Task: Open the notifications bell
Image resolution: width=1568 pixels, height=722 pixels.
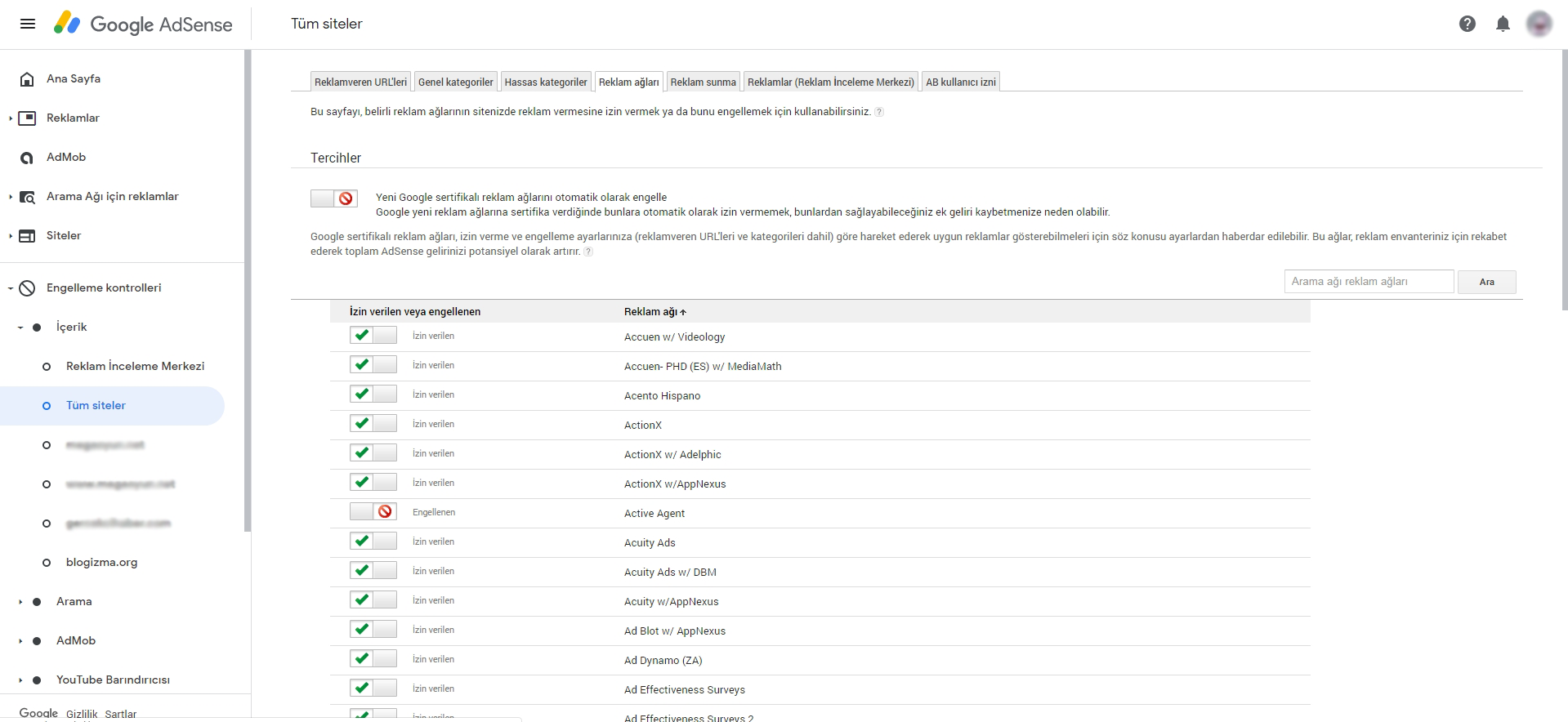Action: click(x=1503, y=24)
